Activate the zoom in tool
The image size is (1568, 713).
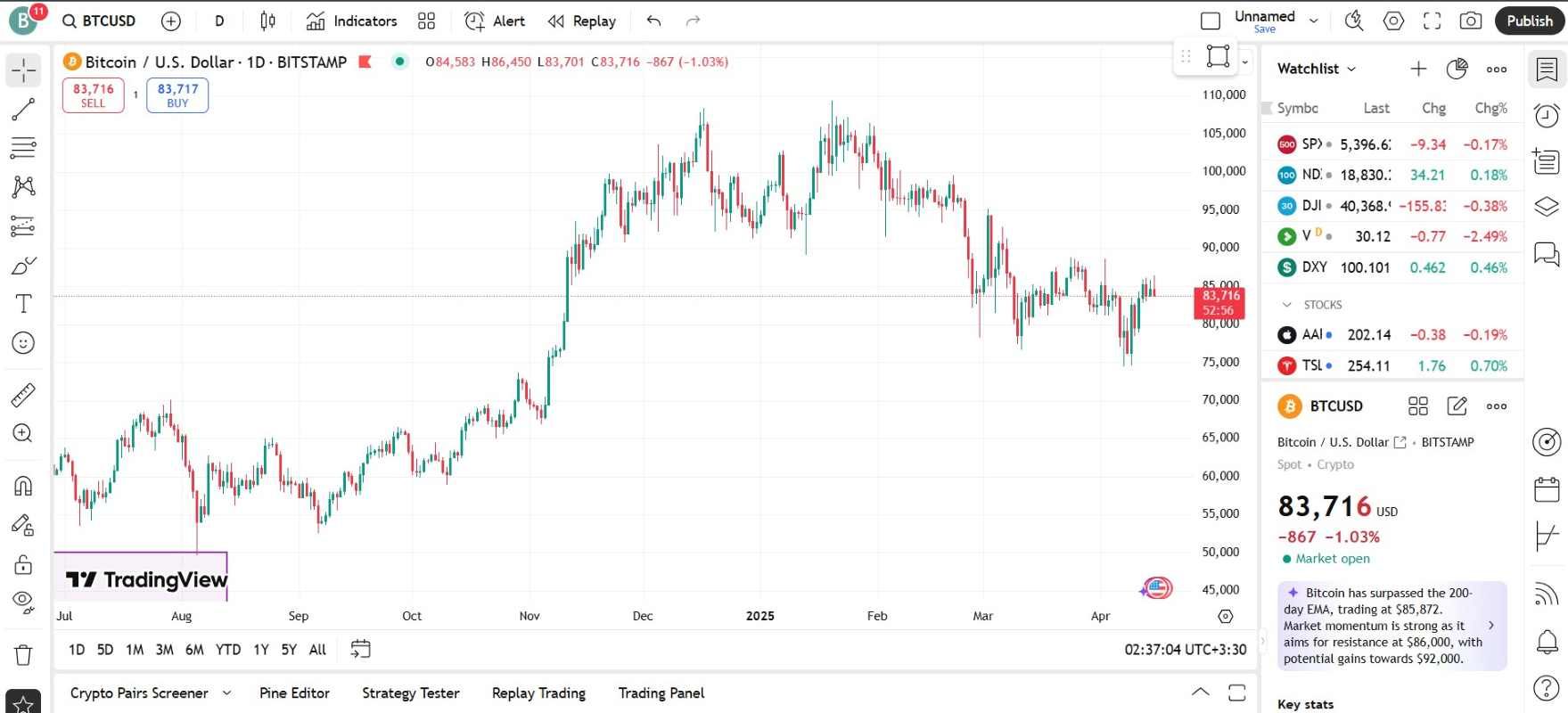tap(23, 434)
